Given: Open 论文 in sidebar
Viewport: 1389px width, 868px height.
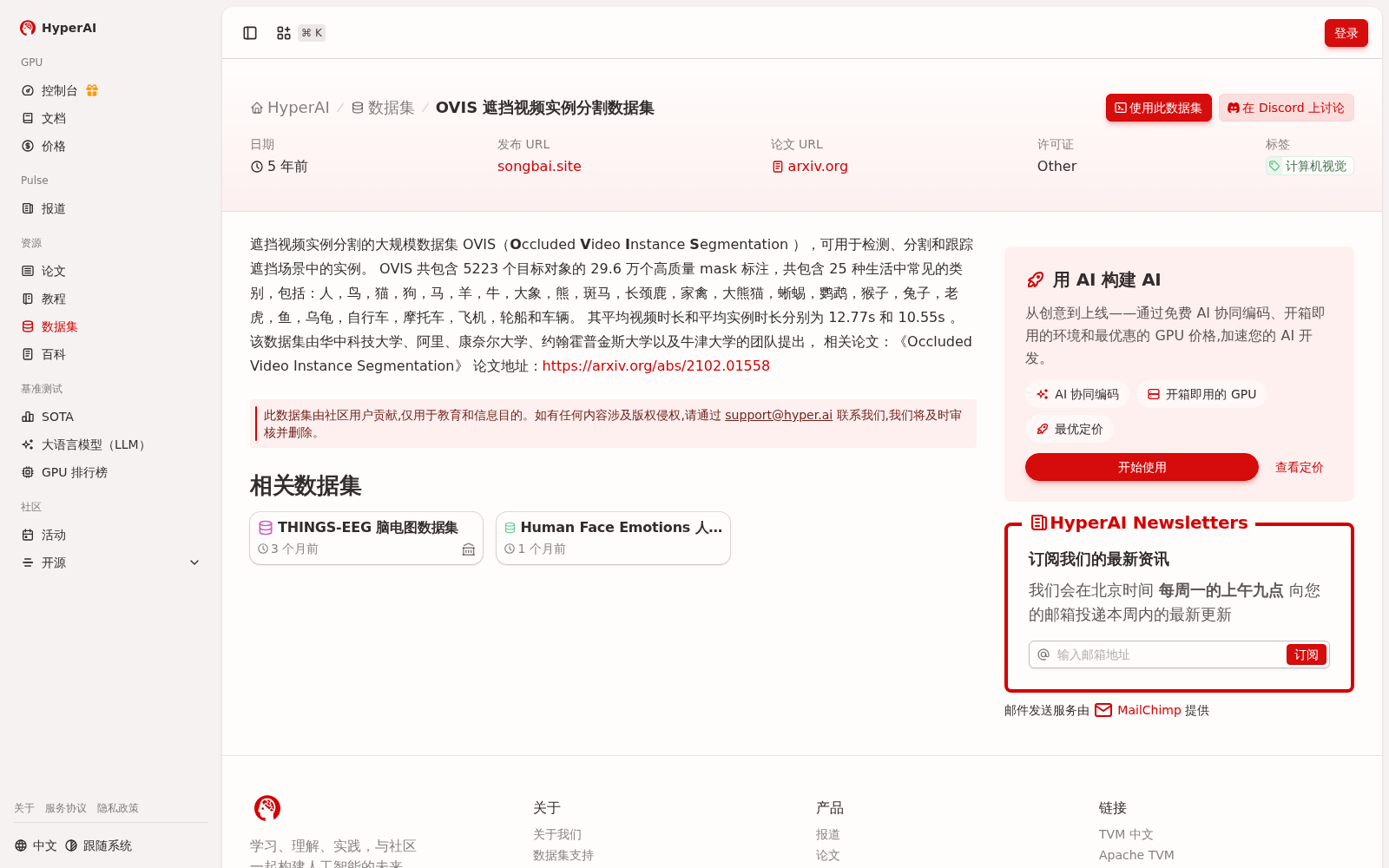Looking at the screenshot, I should pyautogui.click(x=54, y=271).
